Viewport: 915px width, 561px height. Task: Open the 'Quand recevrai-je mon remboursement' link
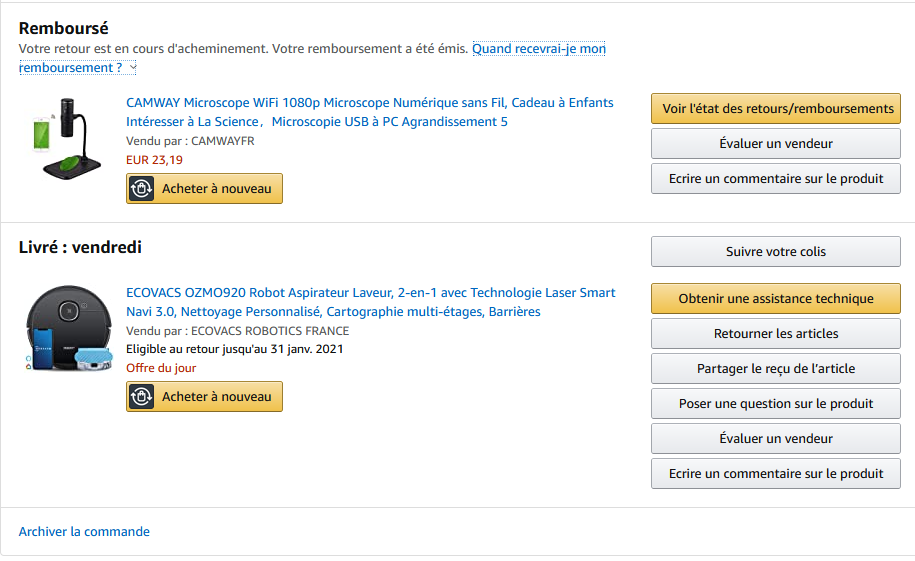(312, 58)
